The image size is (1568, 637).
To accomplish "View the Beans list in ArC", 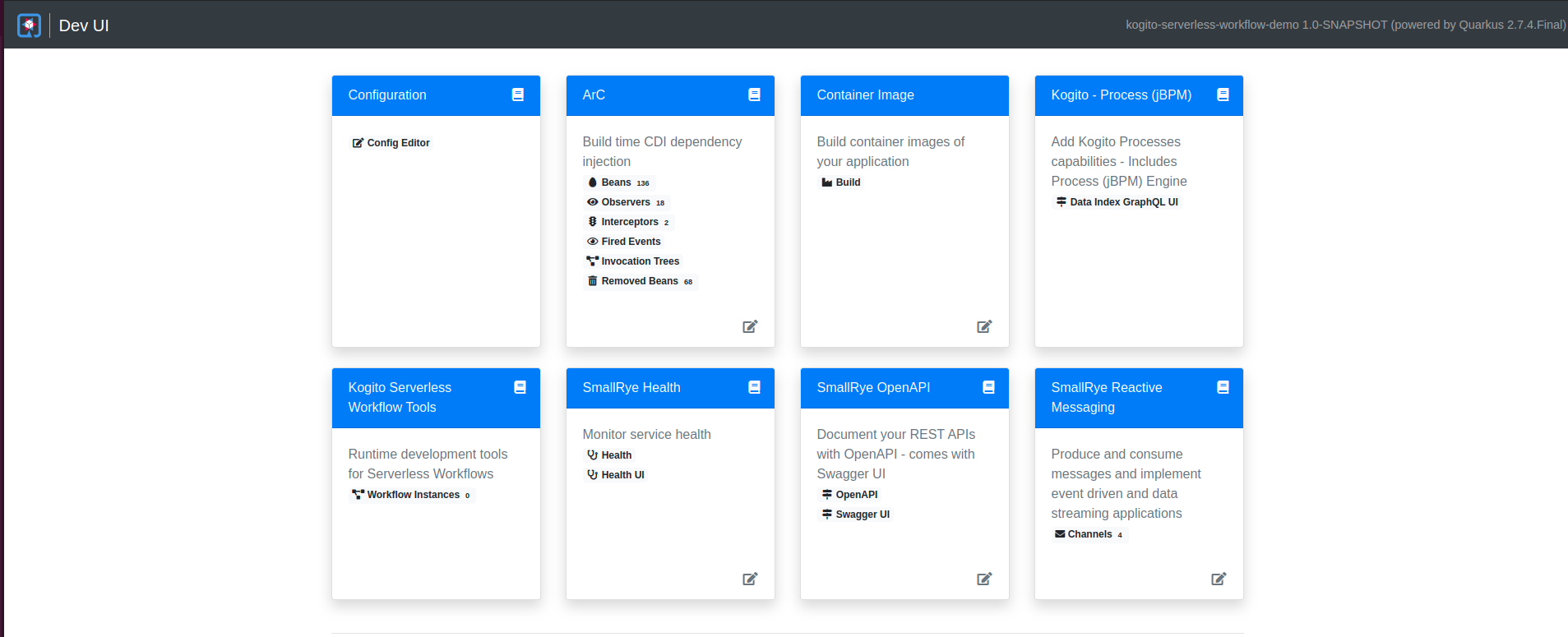I will pyautogui.click(x=617, y=182).
